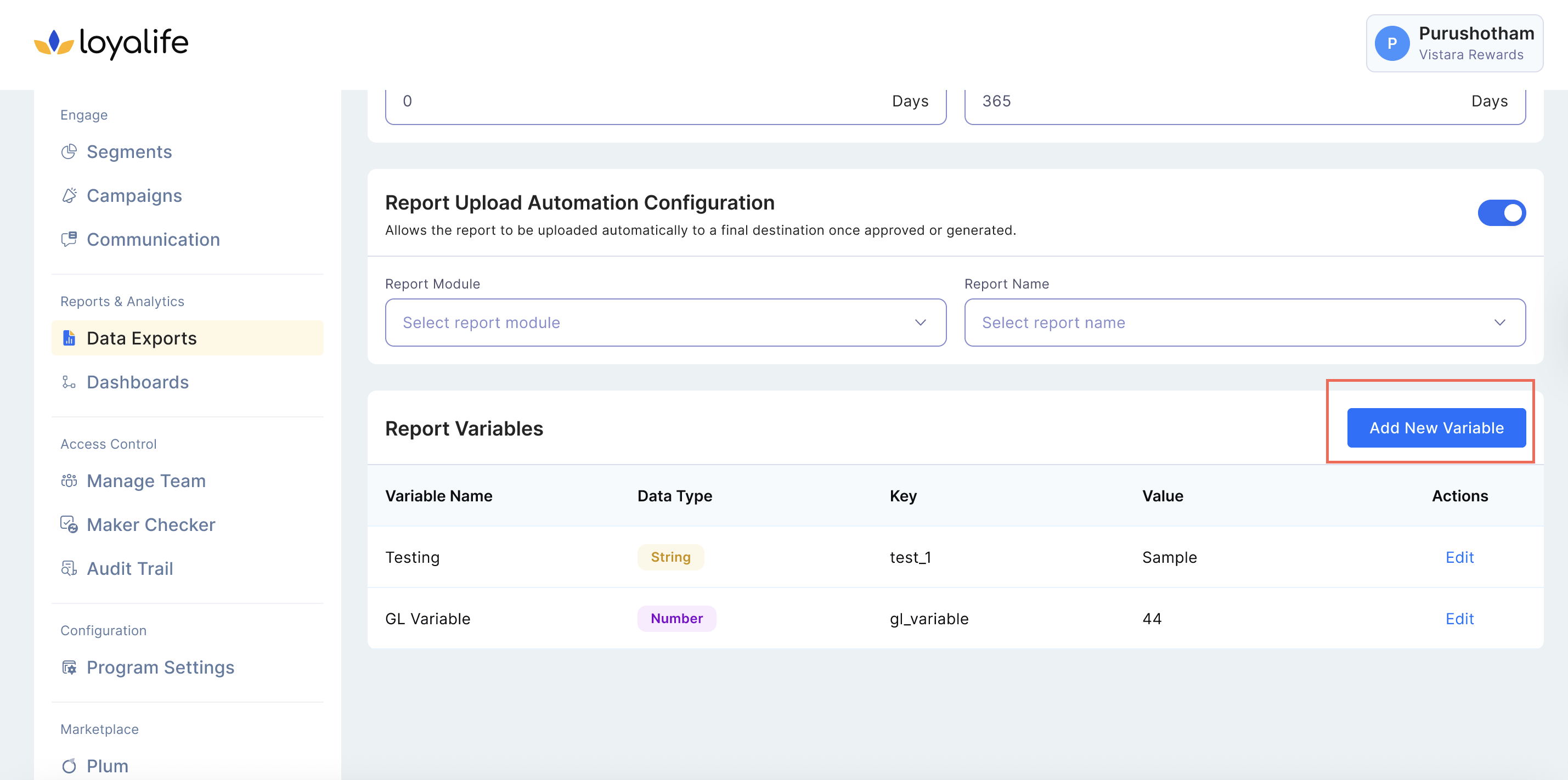Click the Program Settings gear icon

click(69, 668)
